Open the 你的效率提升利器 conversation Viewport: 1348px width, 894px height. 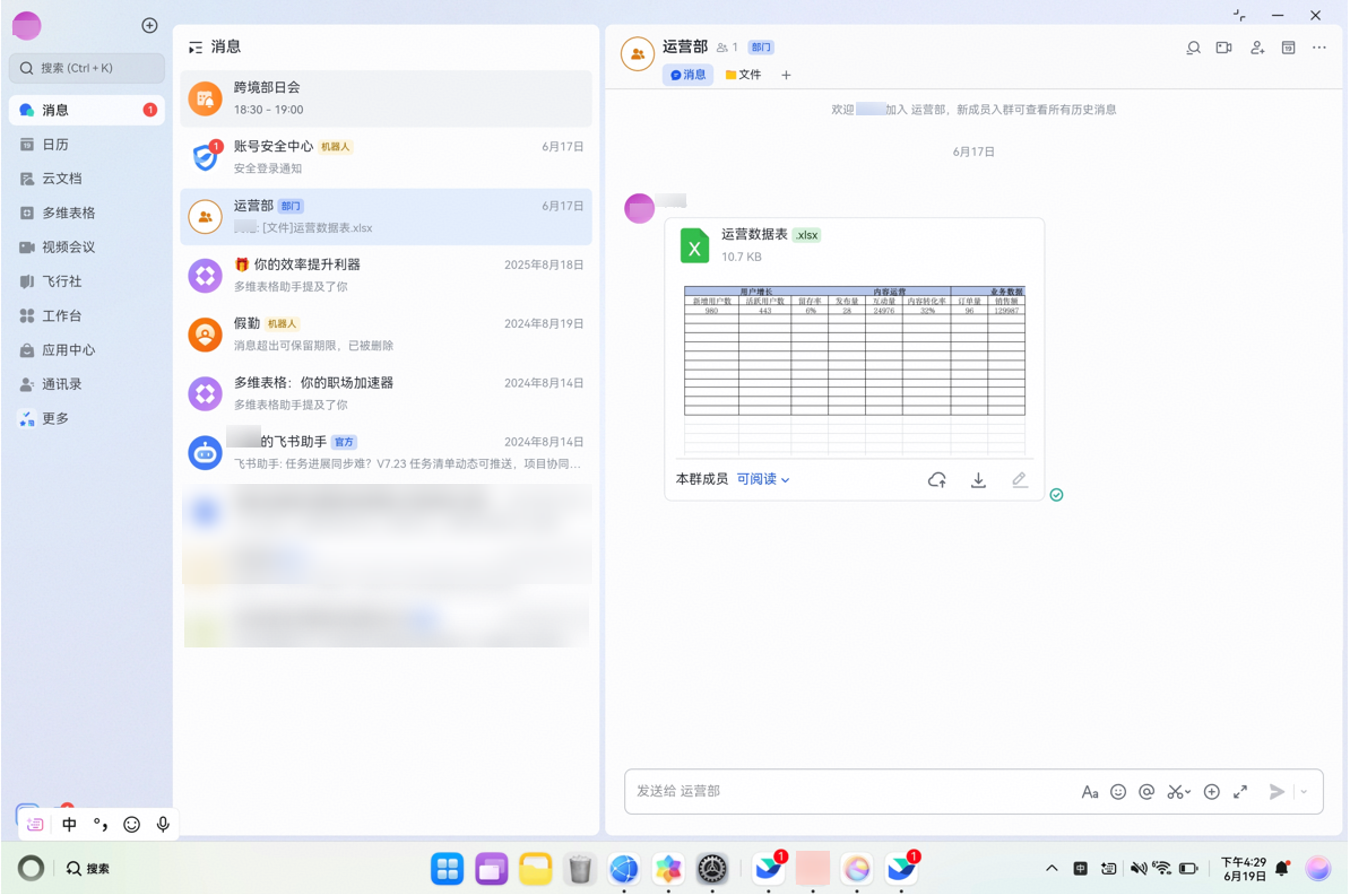click(x=386, y=275)
